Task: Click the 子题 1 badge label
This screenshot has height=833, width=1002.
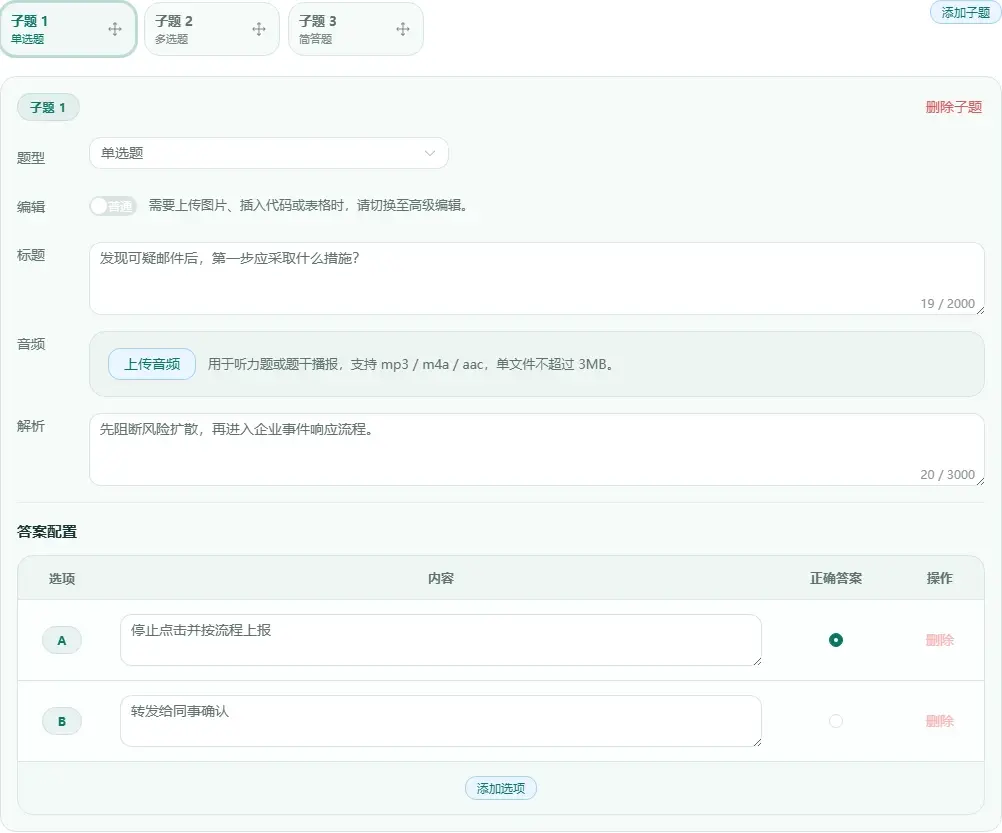Action: 48,107
